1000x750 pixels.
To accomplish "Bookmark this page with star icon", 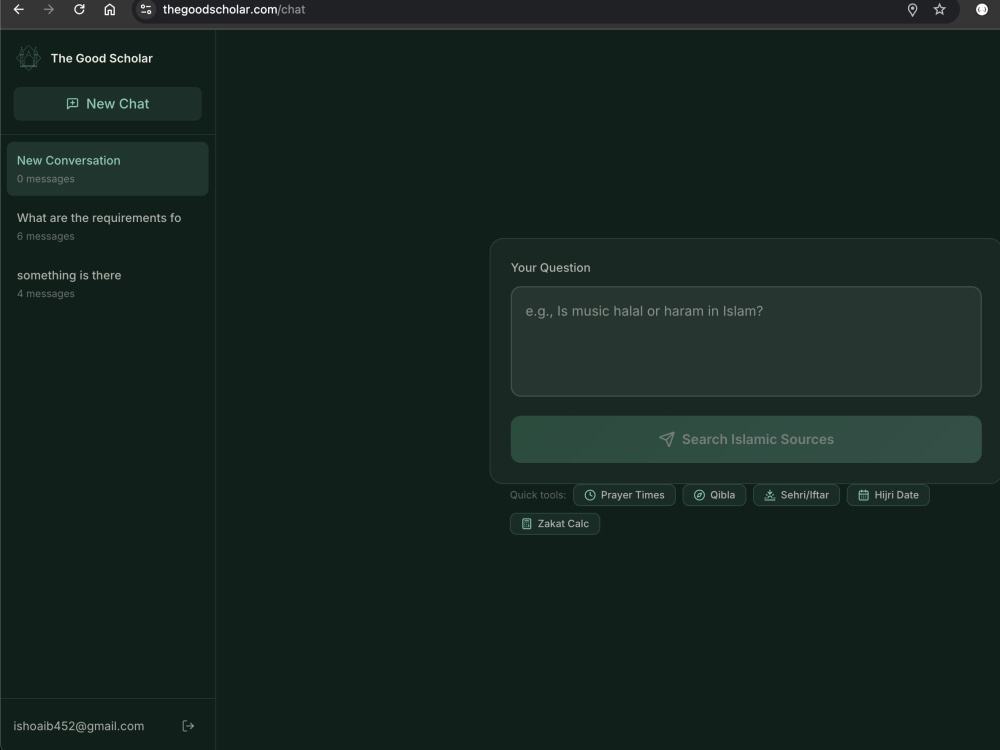I will tap(939, 10).
